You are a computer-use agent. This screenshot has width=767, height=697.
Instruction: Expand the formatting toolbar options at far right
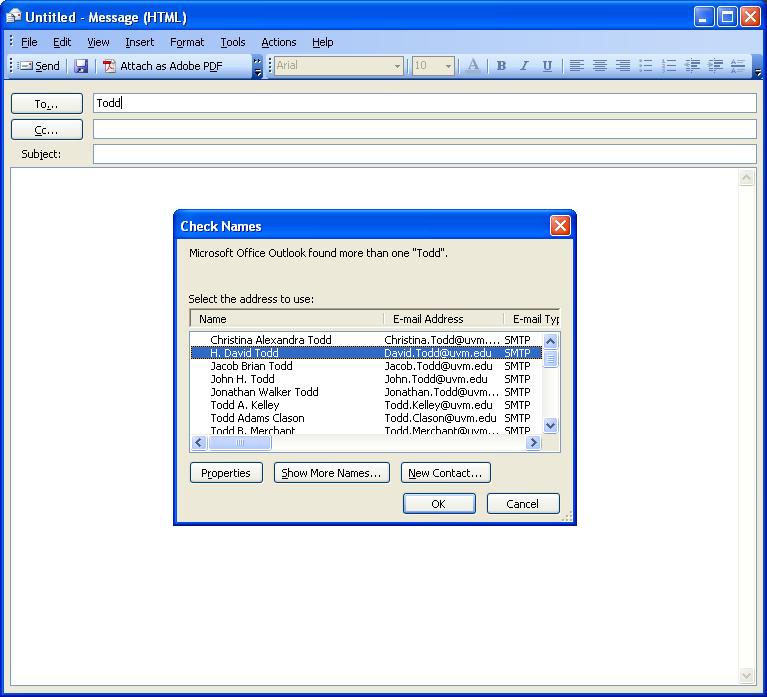point(758,67)
